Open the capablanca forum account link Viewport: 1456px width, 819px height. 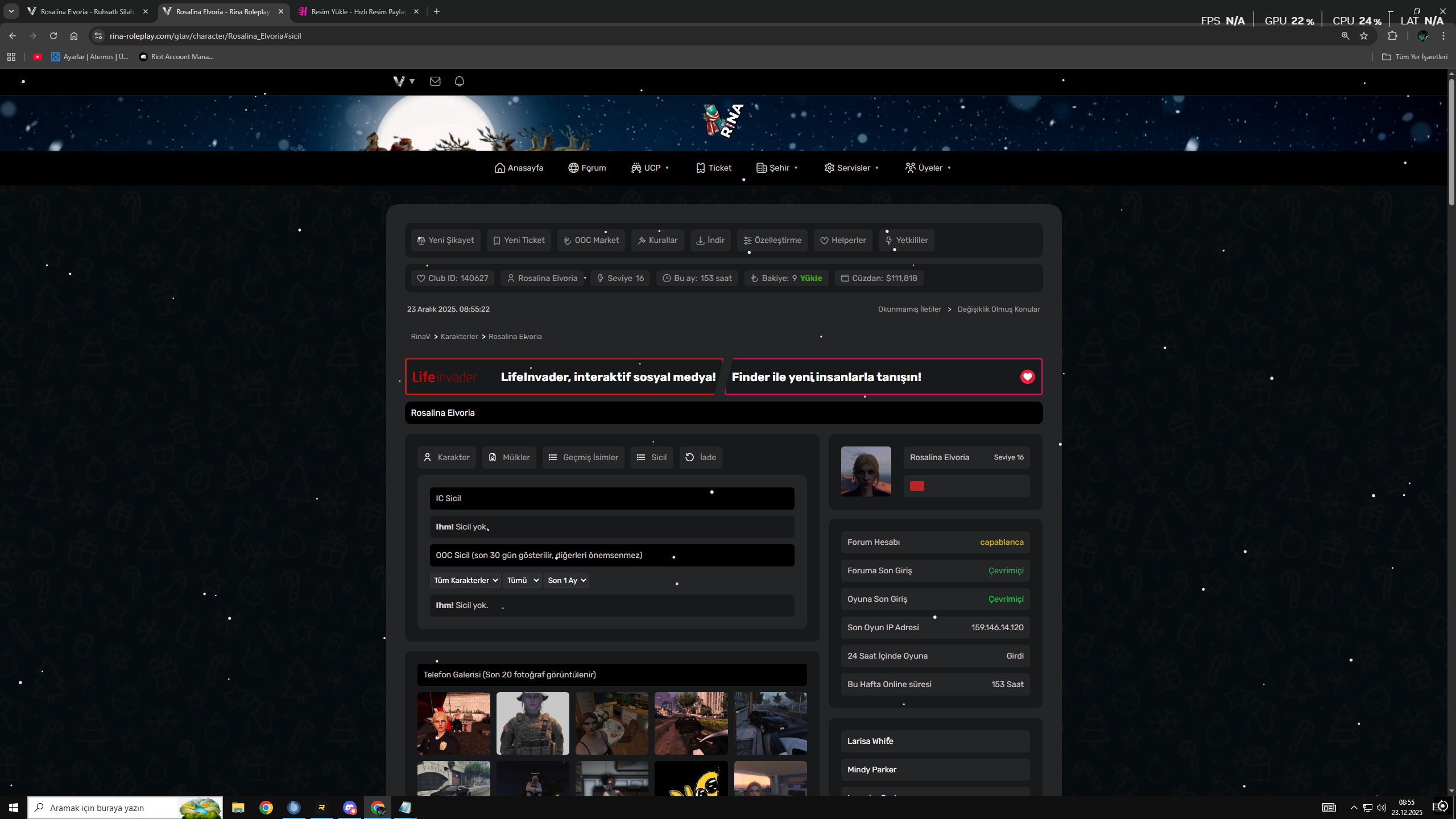pos(1002,542)
